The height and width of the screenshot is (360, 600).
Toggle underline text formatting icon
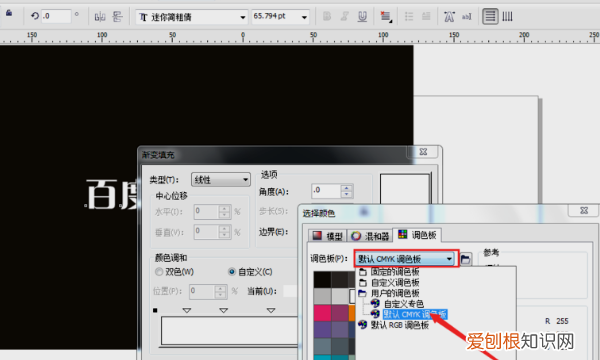click(362, 16)
